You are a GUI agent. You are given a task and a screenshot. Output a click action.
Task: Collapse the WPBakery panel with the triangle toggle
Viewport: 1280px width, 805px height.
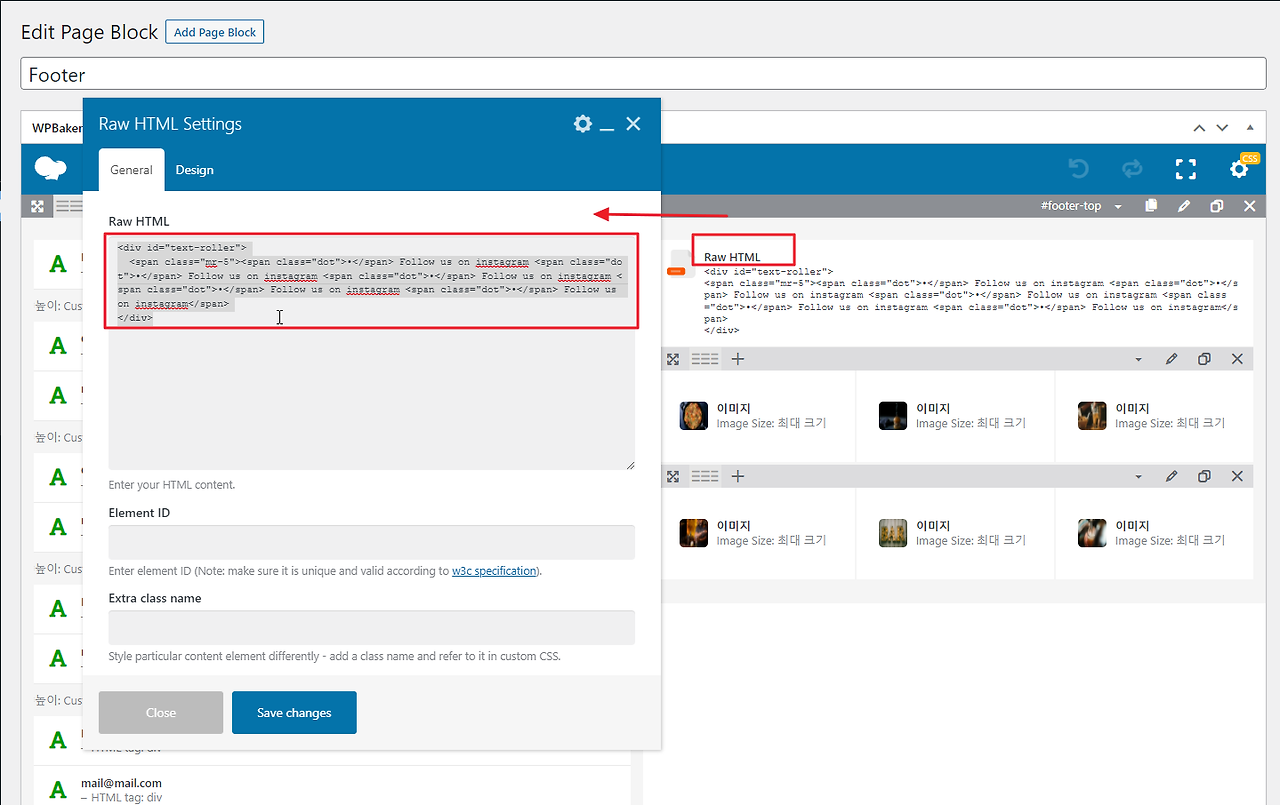point(1249,128)
